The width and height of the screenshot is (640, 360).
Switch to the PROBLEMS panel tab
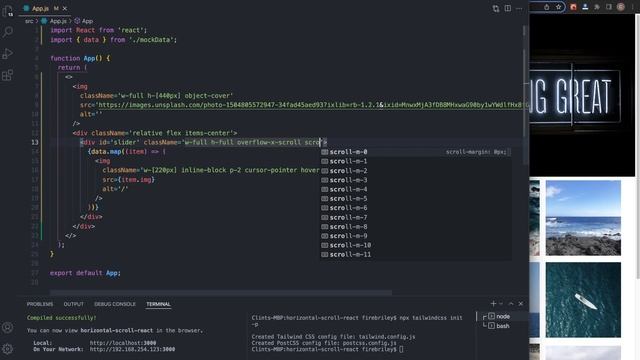[x=40, y=304]
